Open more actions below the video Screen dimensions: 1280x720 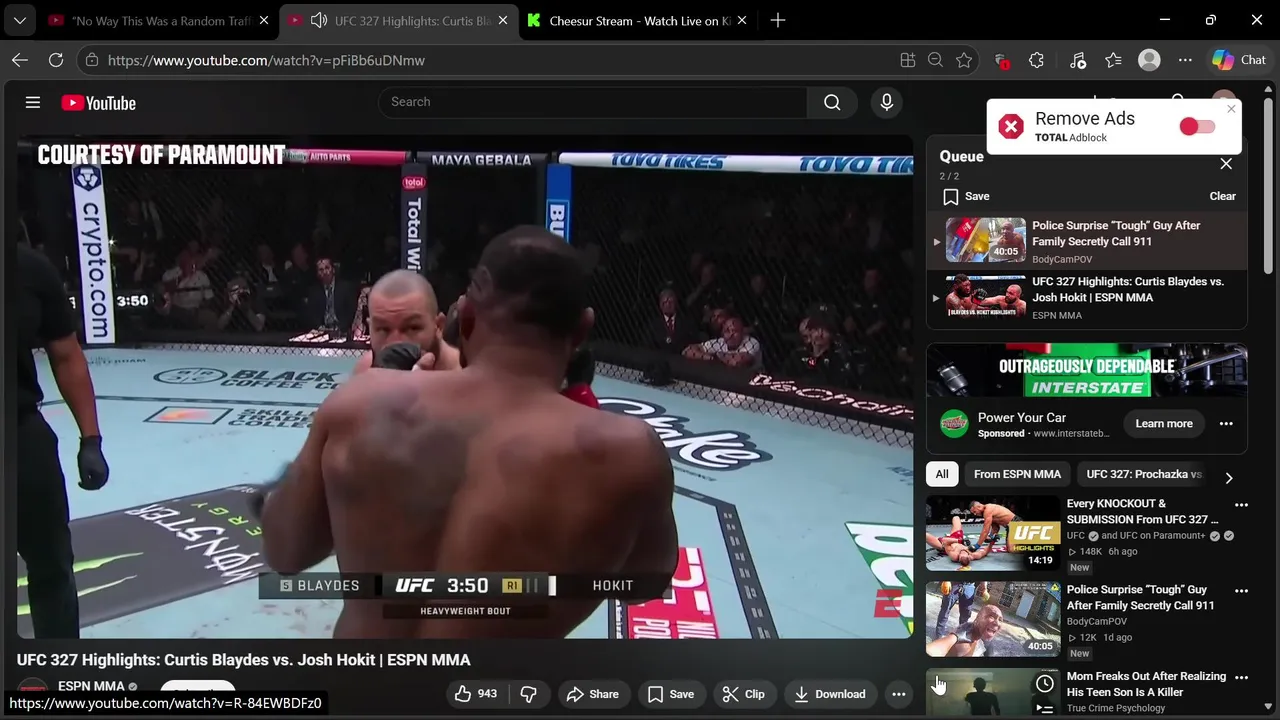click(899, 694)
